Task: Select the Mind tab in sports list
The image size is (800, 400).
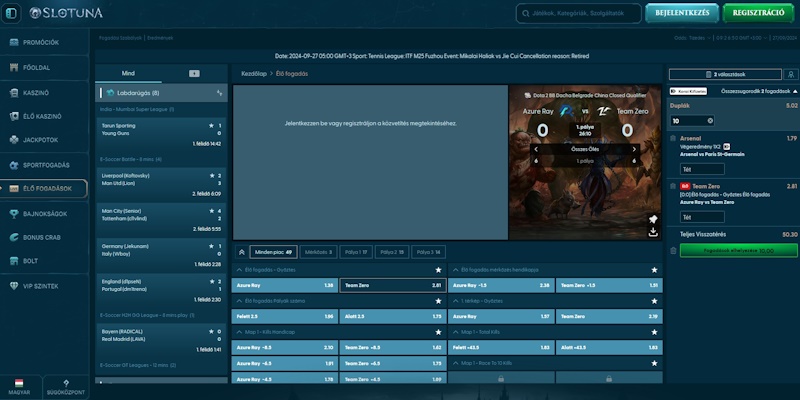Action: pos(128,73)
